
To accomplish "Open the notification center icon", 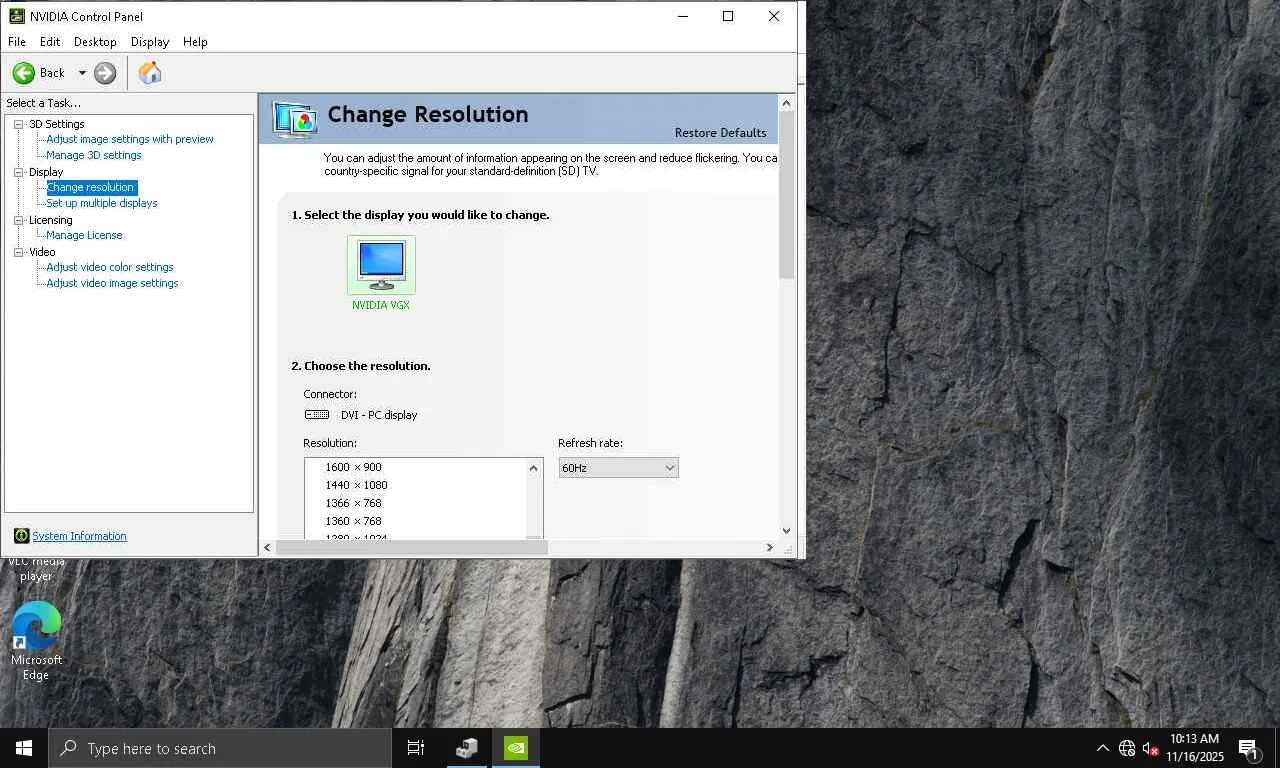I will pos(1248,748).
